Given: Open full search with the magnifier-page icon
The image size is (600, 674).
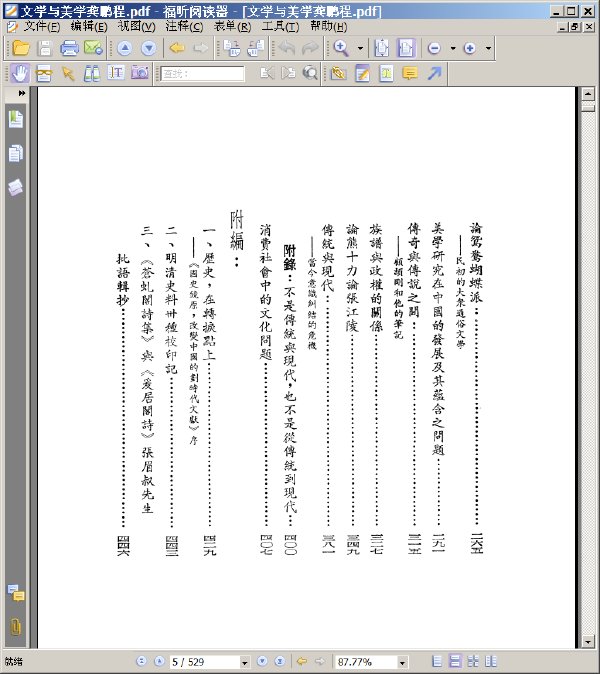Looking at the screenshot, I should pyautogui.click(x=310, y=73).
